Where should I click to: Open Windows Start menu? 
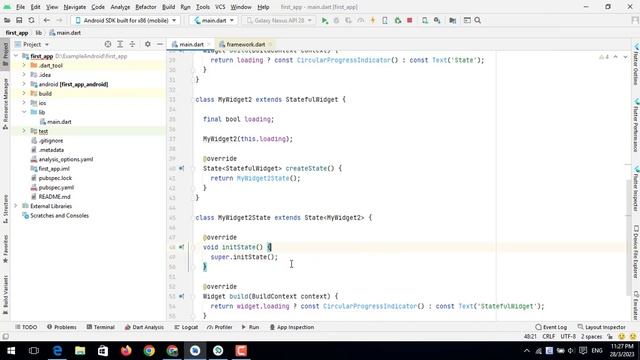pyautogui.click(x=11, y=351)
